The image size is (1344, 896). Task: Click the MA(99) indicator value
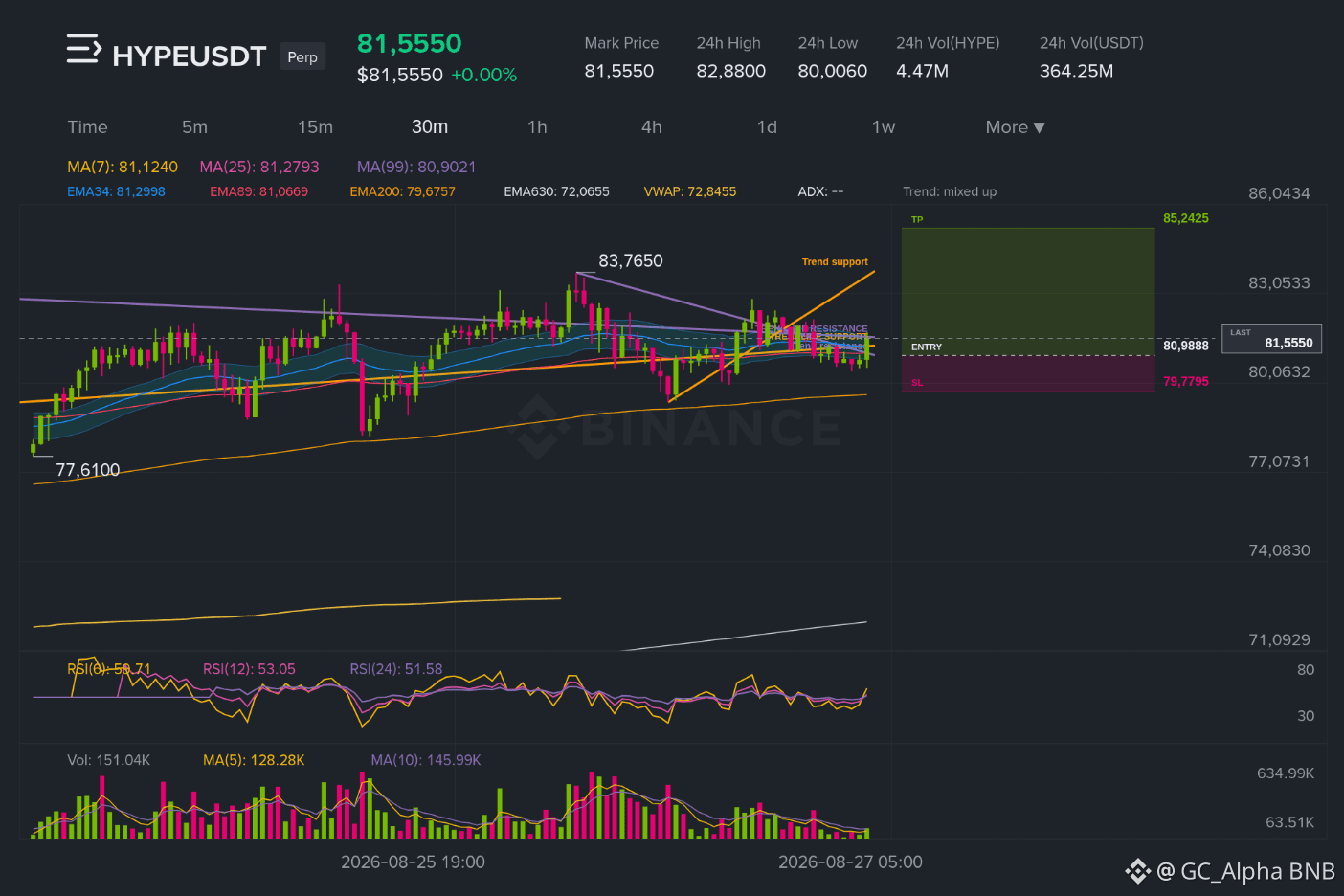point(416,167)
